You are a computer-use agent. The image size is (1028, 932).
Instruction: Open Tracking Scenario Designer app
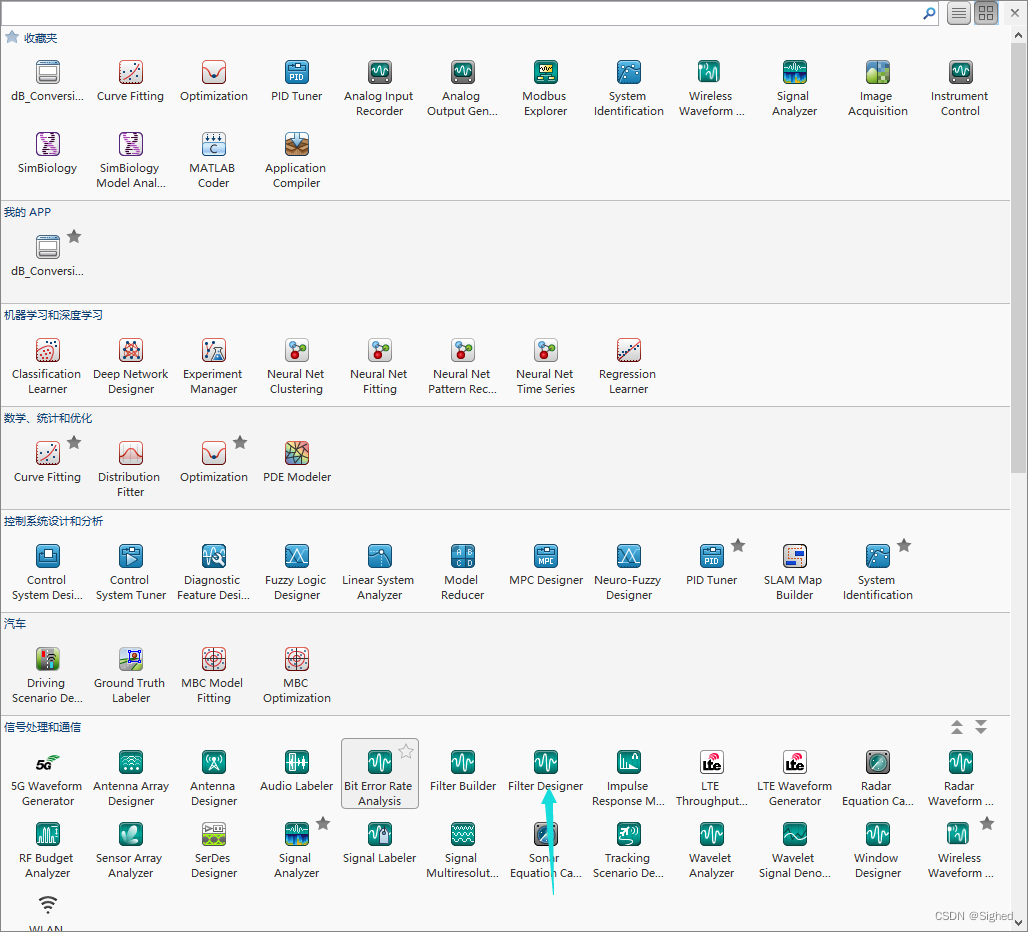tap(628, 850)
